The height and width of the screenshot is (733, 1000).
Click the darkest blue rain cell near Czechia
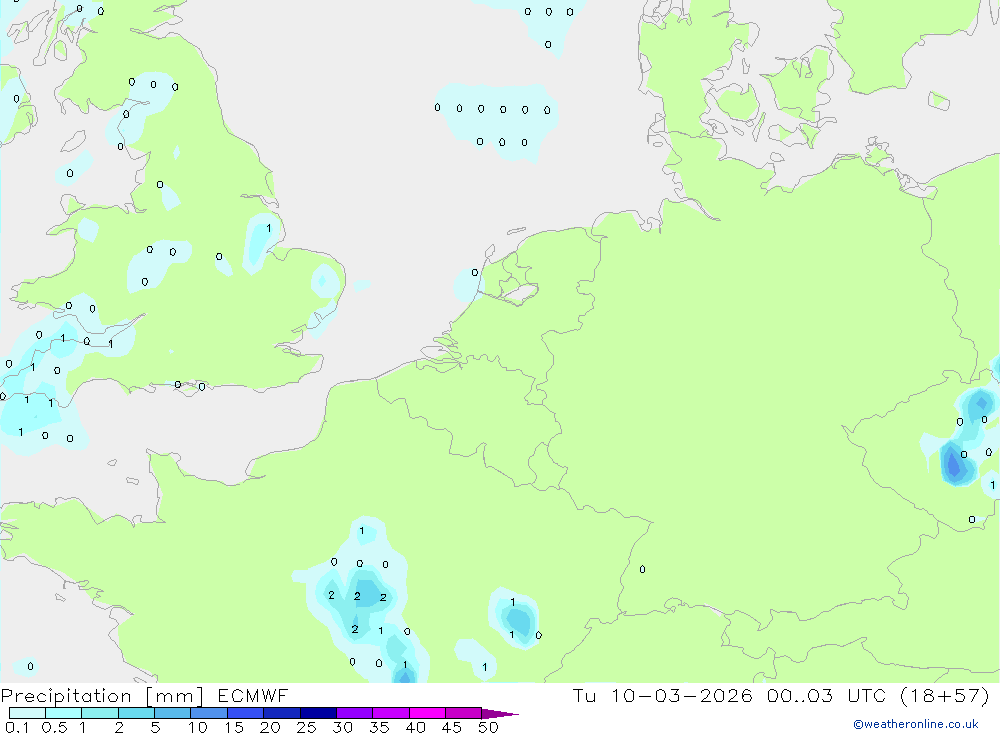click(x=953, y=464)
